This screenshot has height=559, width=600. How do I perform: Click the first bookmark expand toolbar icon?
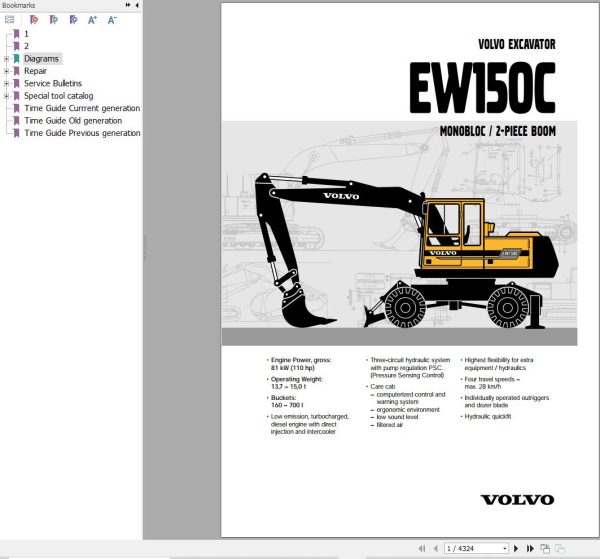click(34, 20)
